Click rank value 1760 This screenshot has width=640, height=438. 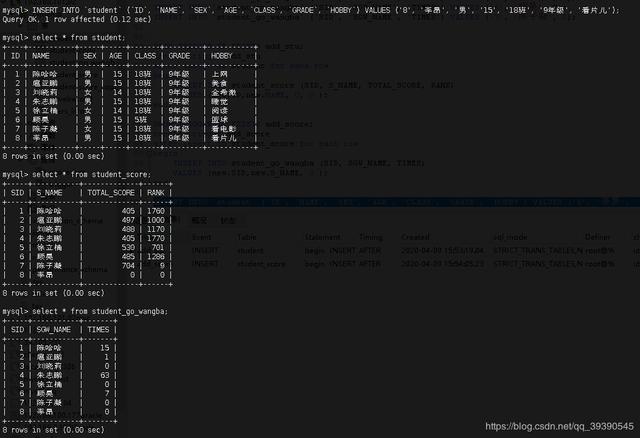pyautogui.click(x=156, y=211)
